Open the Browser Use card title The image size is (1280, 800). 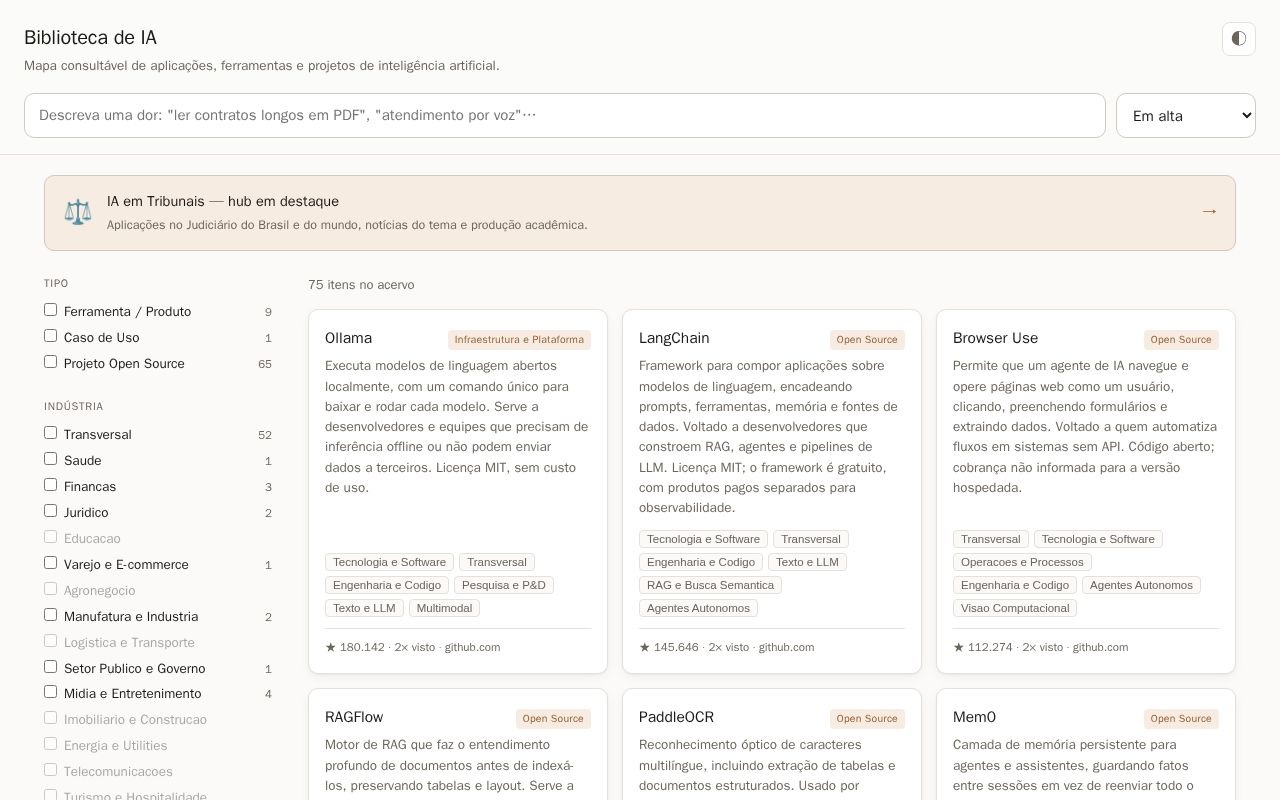995,339
